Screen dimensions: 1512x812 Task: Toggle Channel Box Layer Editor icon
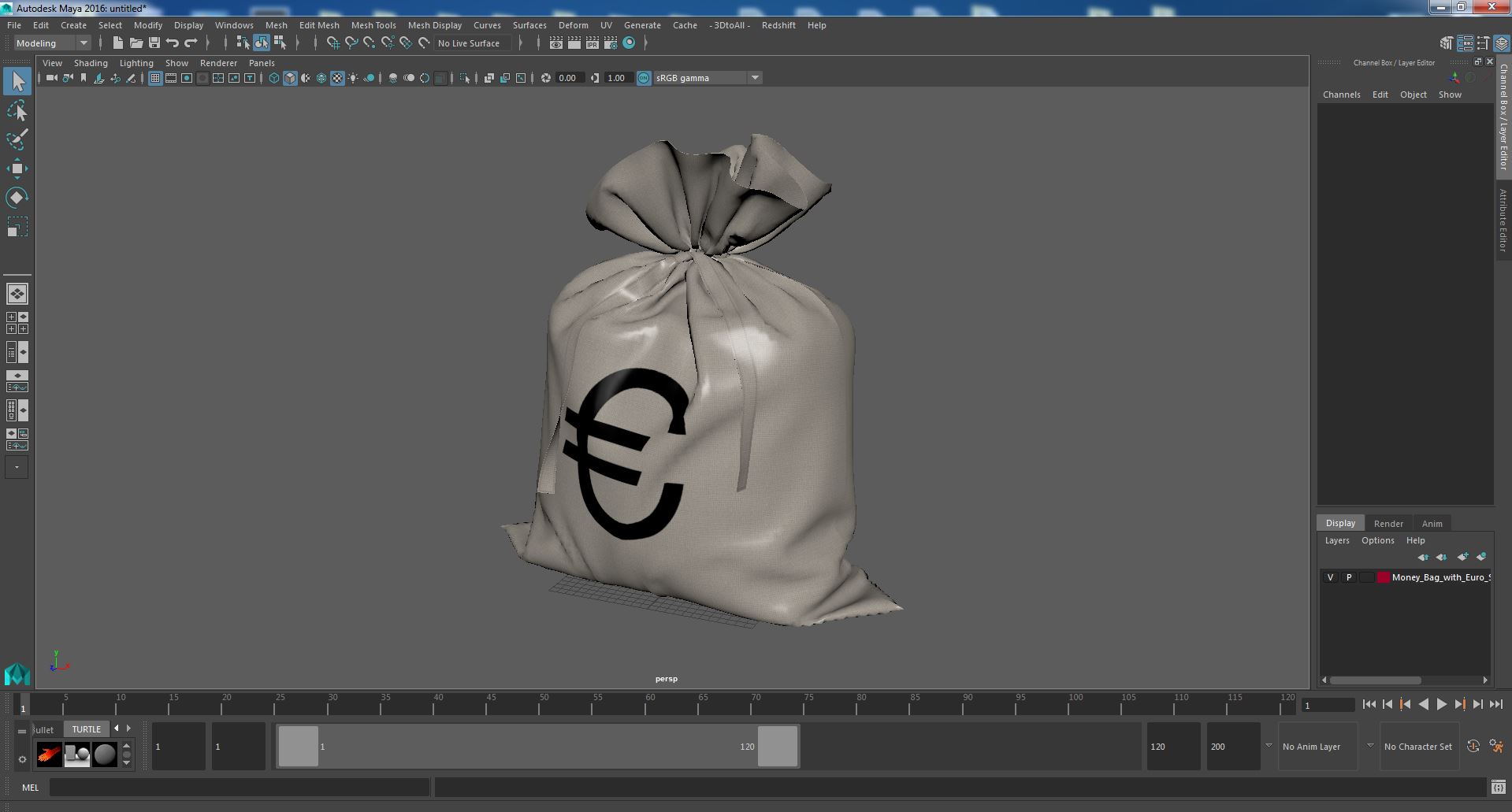point(1501,43)
